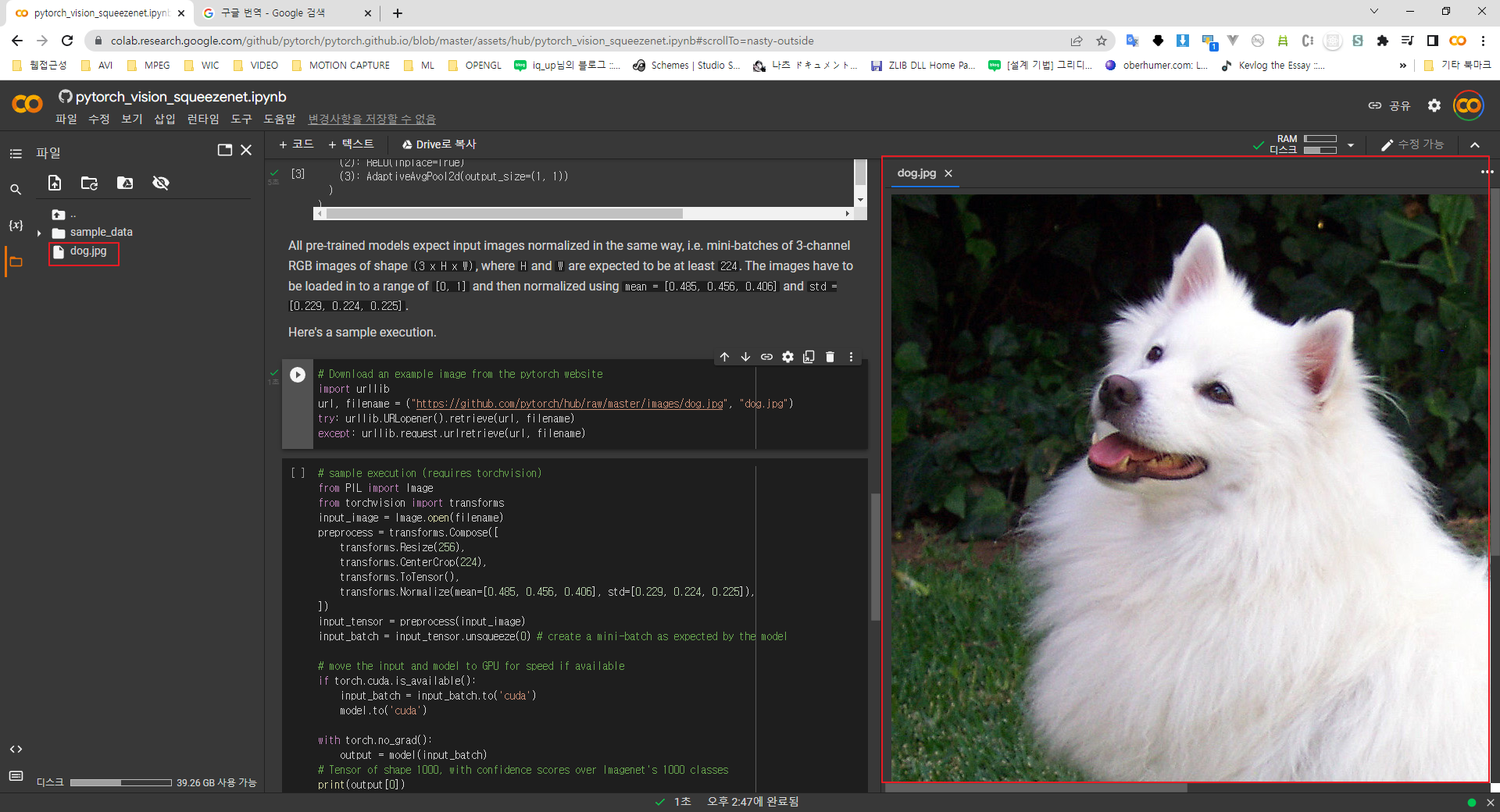Click the Drive로 복사 button
The width and height of the screenshot is (1500, 812).
tap(439, 144)
